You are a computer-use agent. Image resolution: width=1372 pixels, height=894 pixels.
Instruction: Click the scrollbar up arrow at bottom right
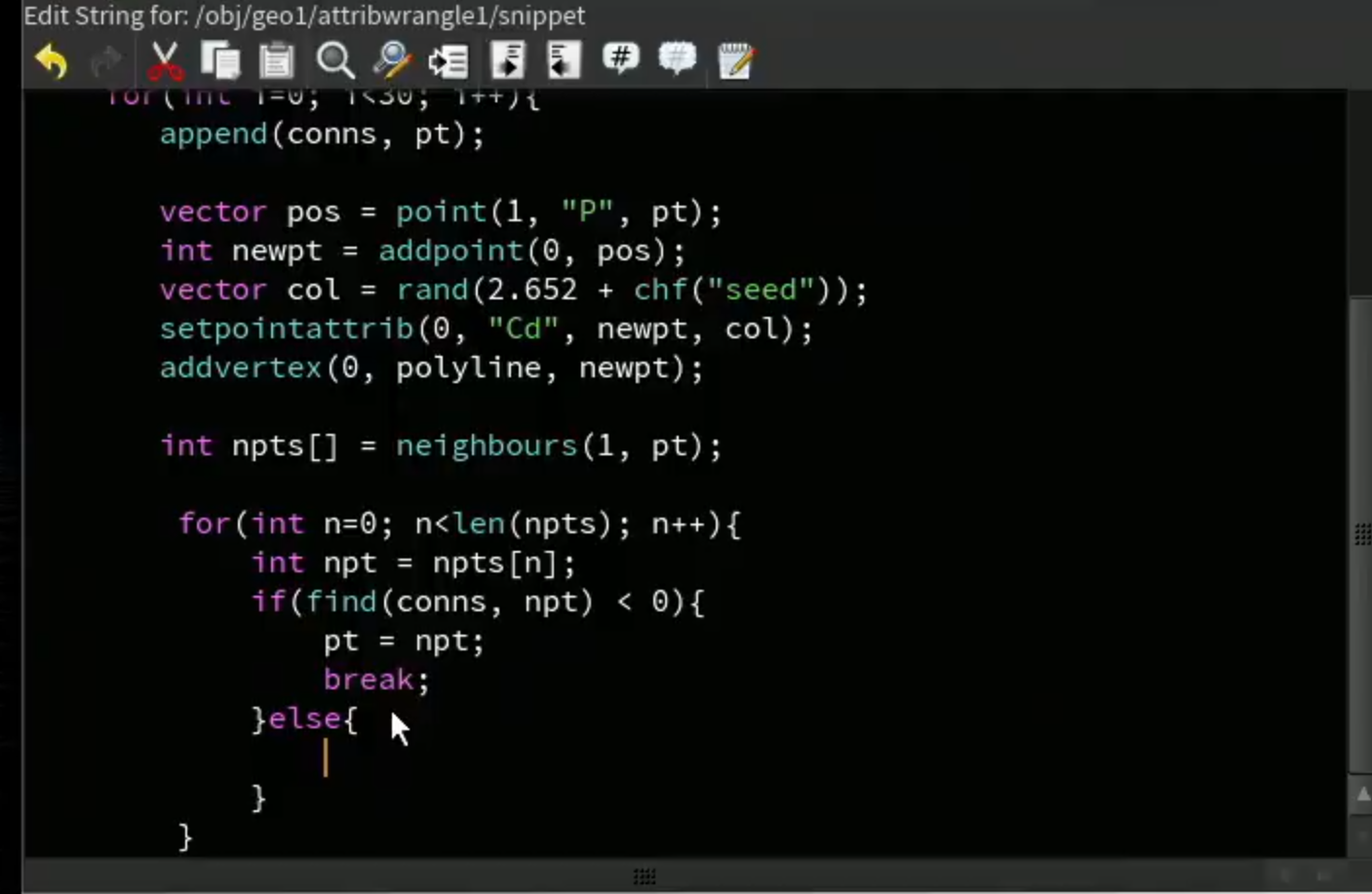pos(1361,796)
